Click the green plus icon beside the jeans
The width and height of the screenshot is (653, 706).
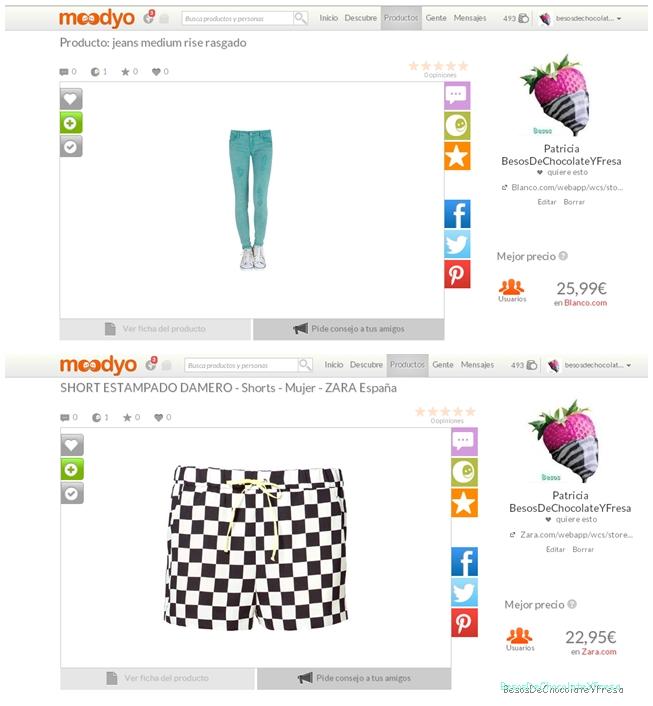point(71,123)
